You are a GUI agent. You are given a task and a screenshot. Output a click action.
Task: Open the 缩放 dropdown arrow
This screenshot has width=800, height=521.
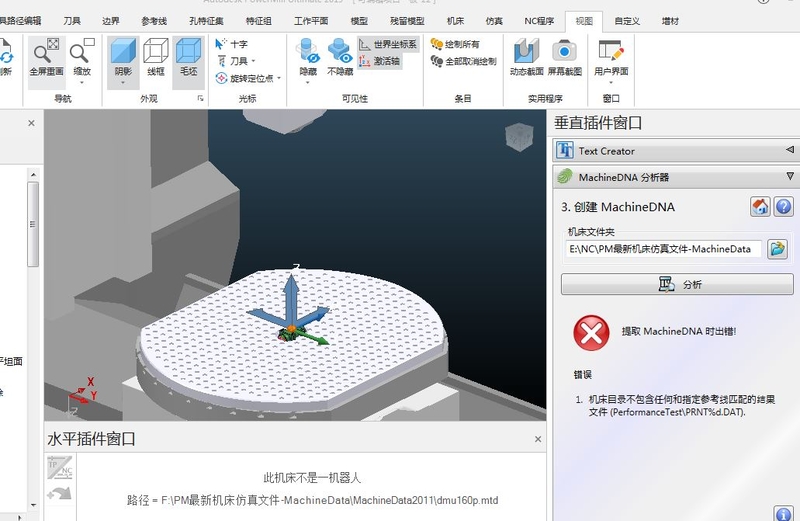(82, 82)
